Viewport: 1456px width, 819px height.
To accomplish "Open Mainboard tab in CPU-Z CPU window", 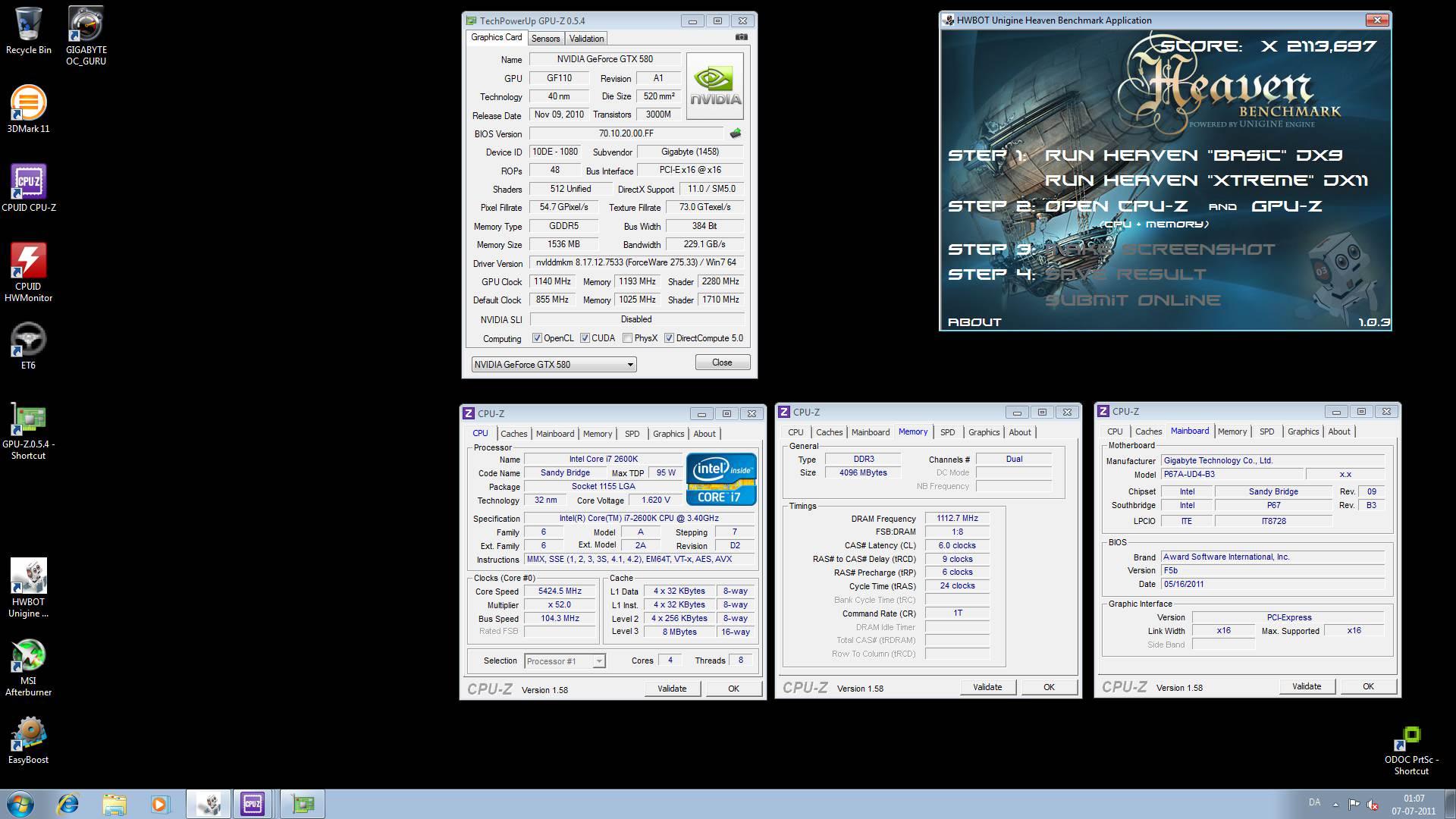I will tap(555, 434).
